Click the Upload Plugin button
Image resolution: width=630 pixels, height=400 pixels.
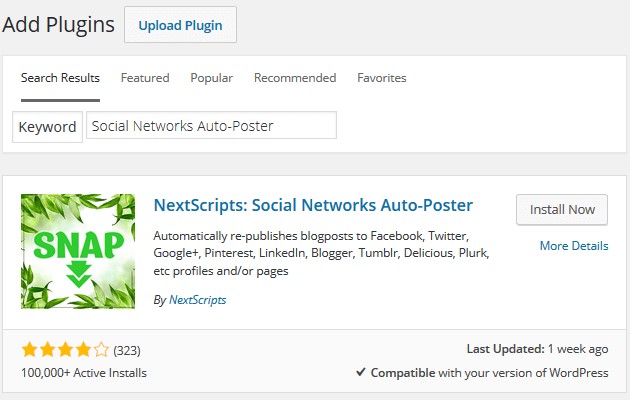(180, 24)
